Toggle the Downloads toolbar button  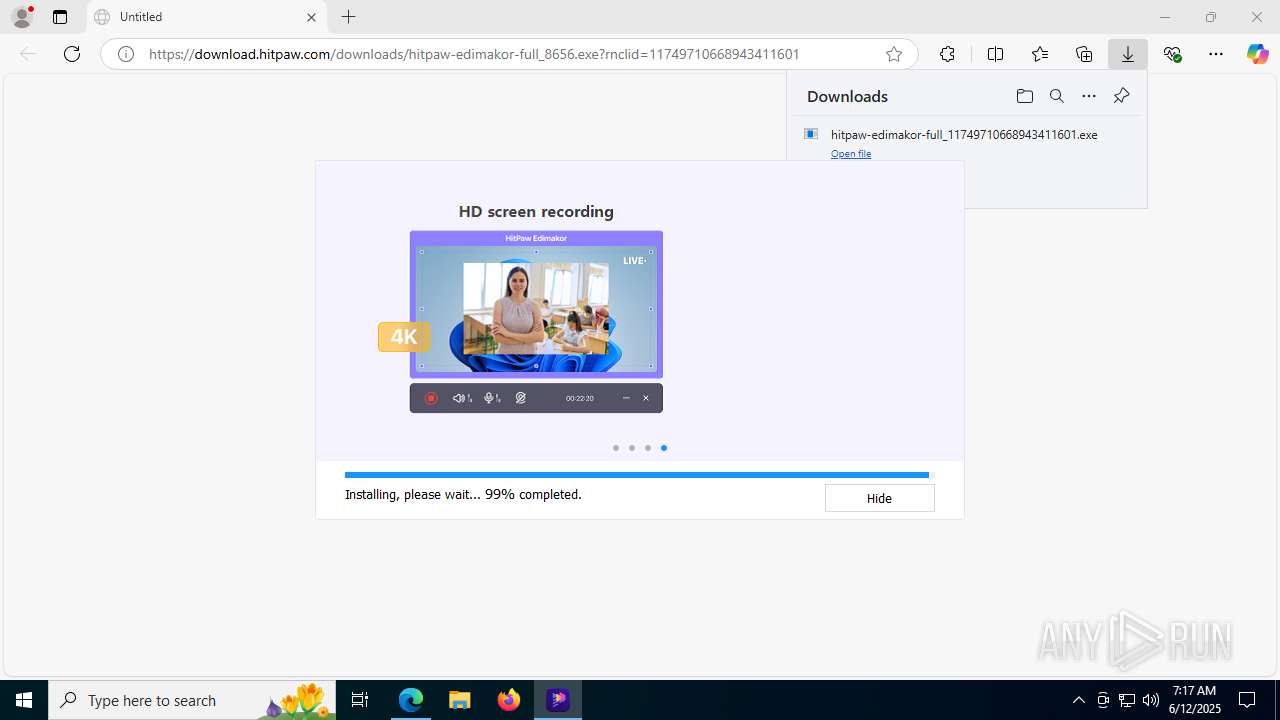1128,54
